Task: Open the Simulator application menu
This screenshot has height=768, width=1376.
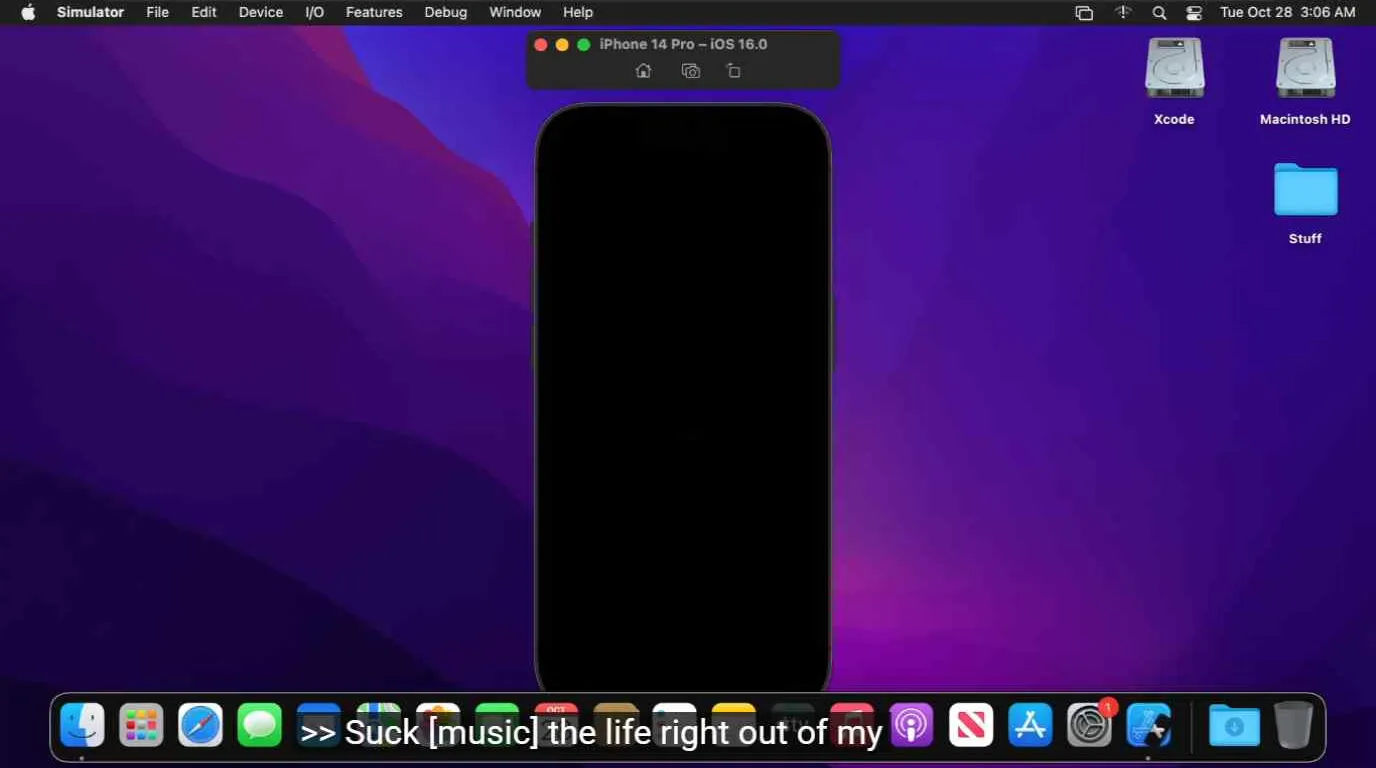Action: tap(90, 12)
